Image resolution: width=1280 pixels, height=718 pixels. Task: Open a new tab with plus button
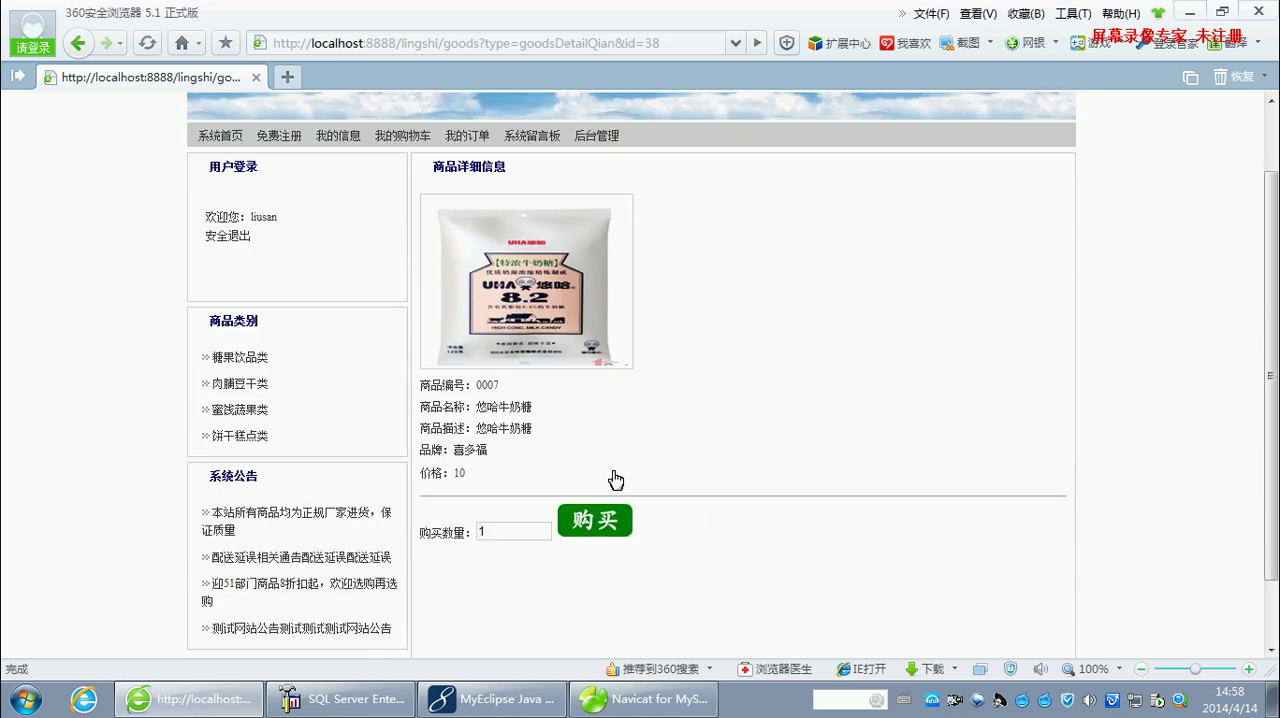click(x=287, y=77)
